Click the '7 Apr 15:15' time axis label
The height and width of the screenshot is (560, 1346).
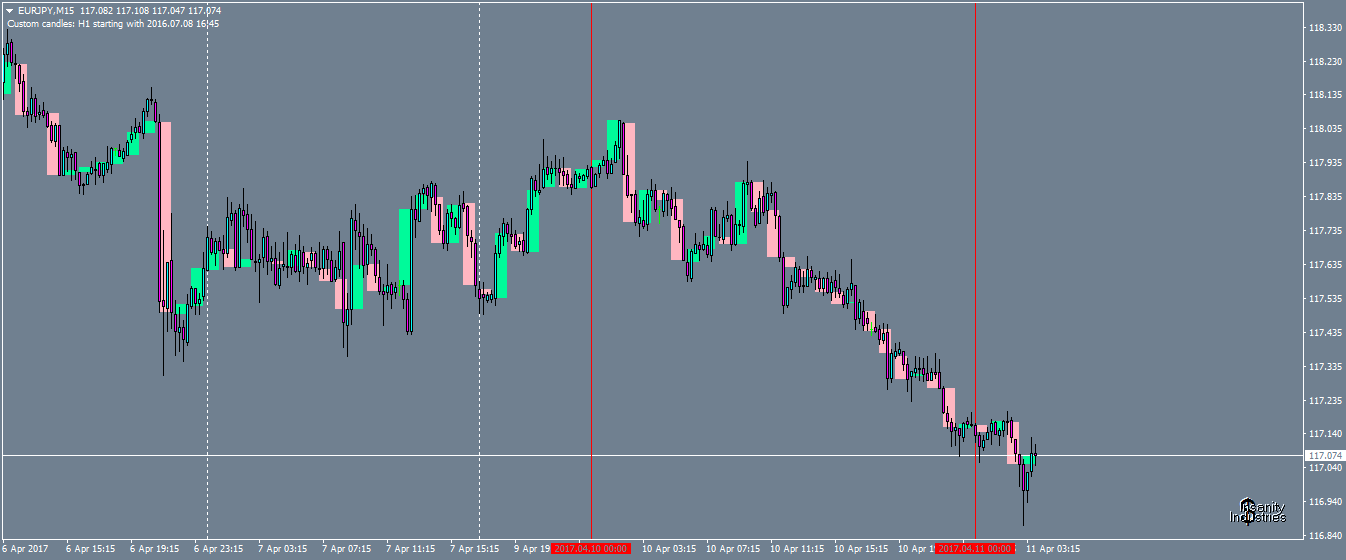point(474,549)
